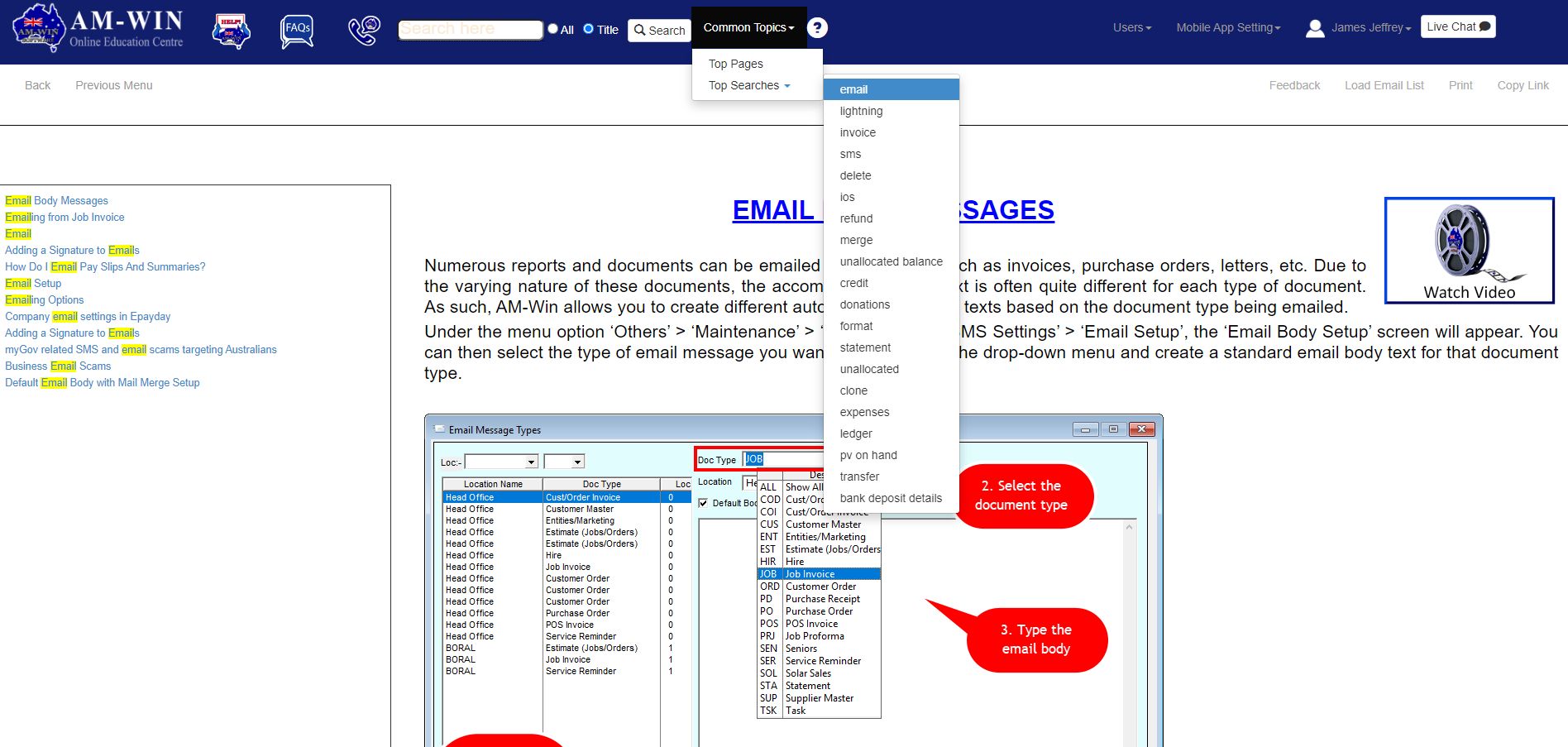
Task: Open the Help Australia map icon
Action: [x=232, y=31]
